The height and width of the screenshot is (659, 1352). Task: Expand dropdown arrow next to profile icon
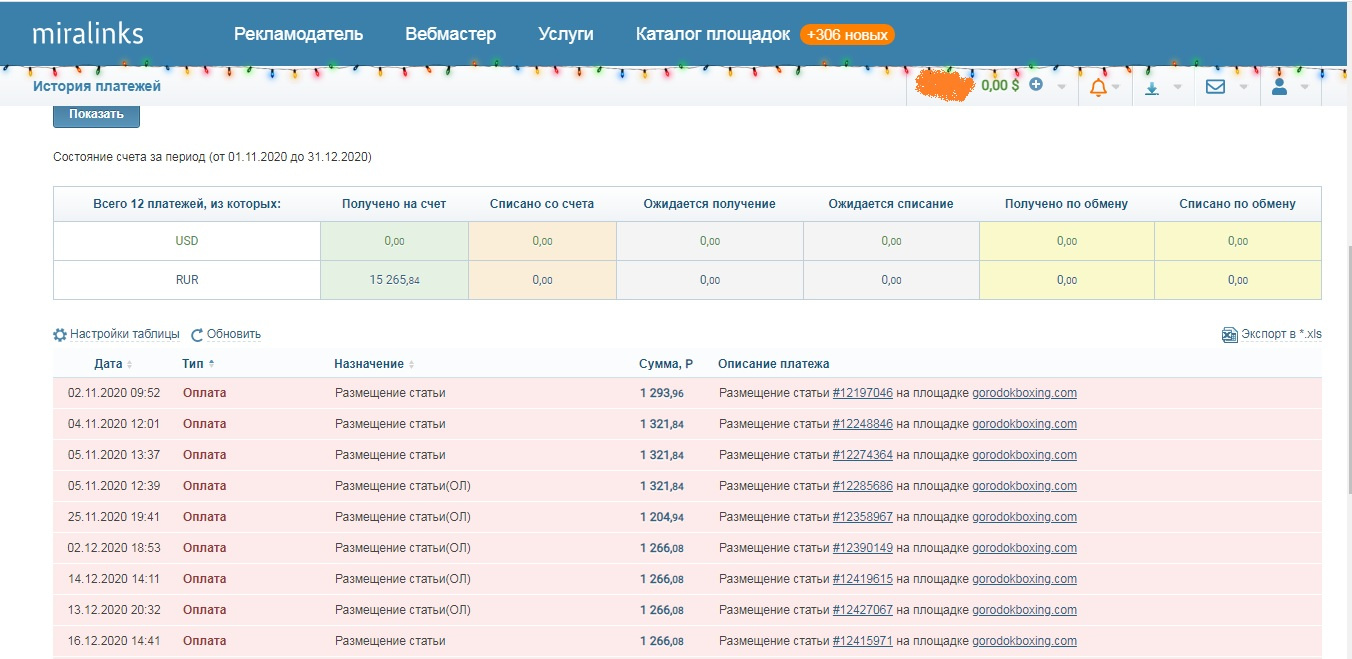click(x=1305, y=87)
